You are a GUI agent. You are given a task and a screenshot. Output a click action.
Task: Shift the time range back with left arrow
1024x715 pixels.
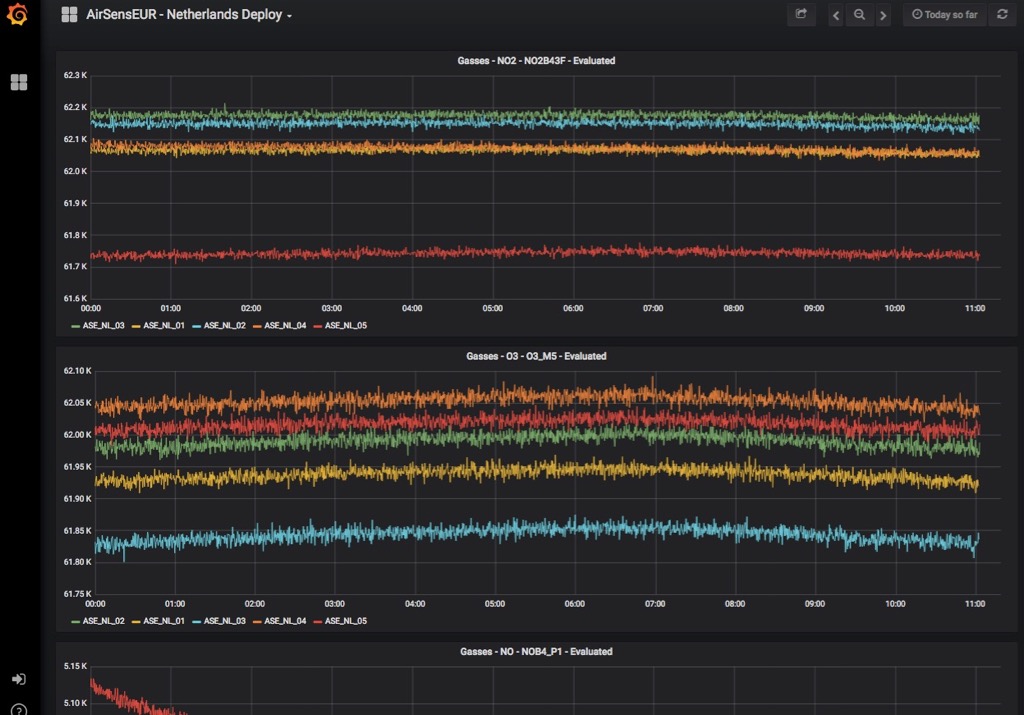pos(836,15)
